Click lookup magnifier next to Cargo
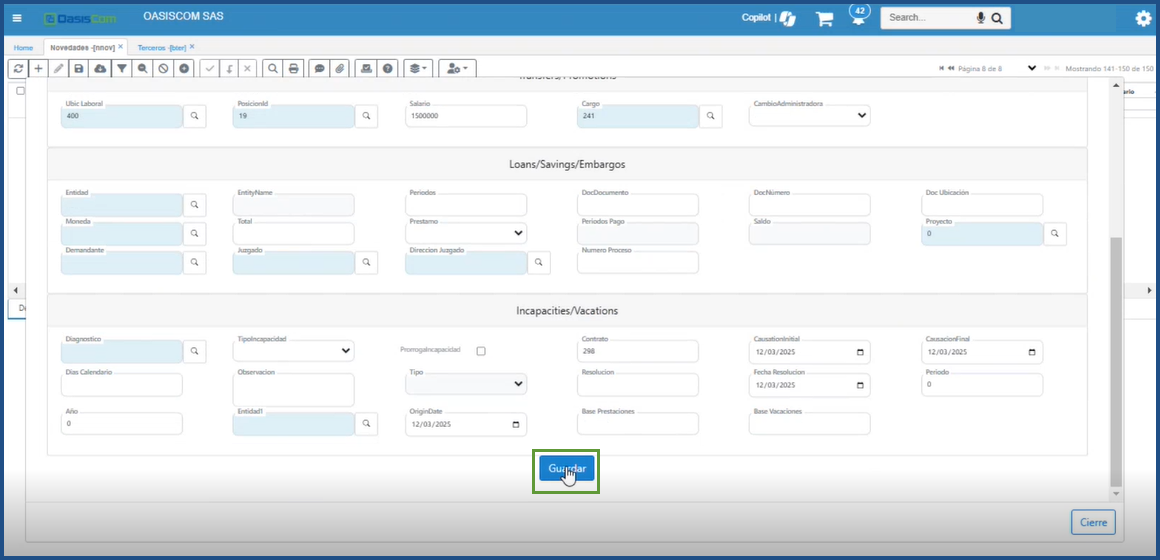The width and height of the screenshot is (1160, 560). click(x=710, y=116)
